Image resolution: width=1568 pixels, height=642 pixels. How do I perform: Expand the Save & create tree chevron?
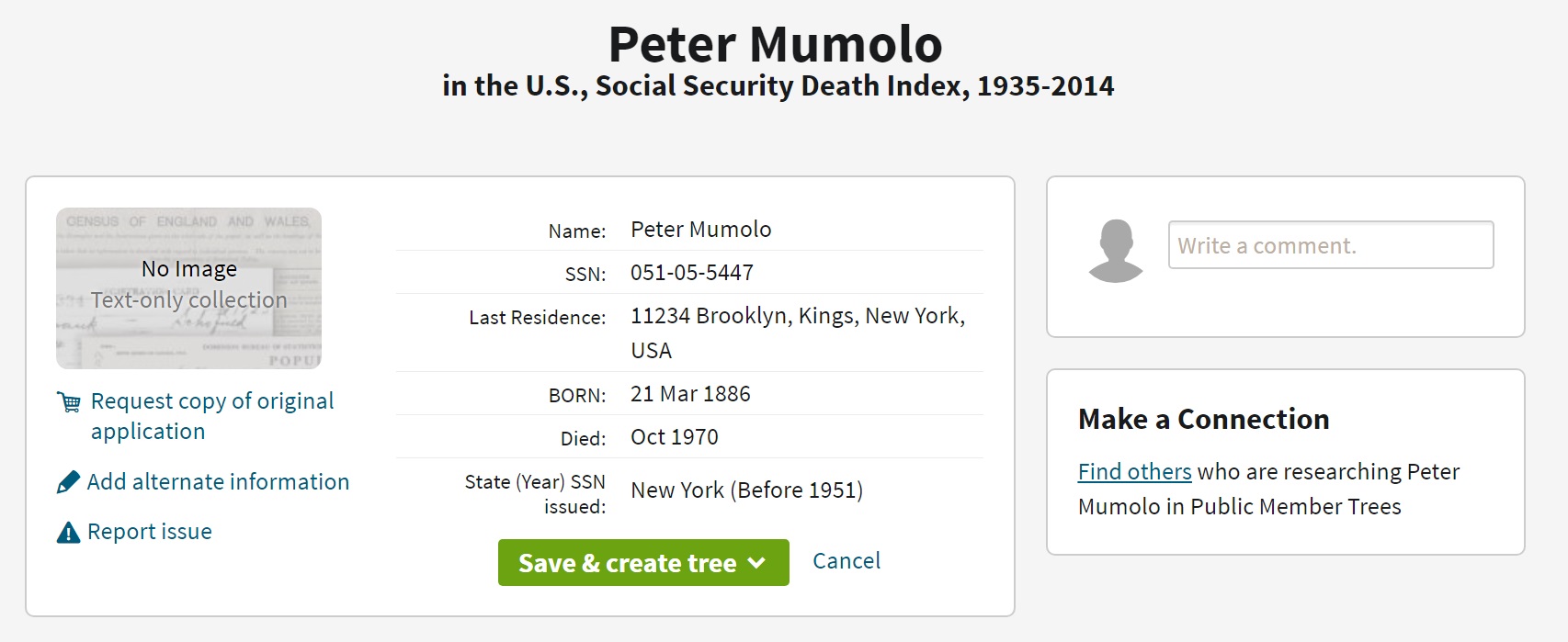pos(757,563)
